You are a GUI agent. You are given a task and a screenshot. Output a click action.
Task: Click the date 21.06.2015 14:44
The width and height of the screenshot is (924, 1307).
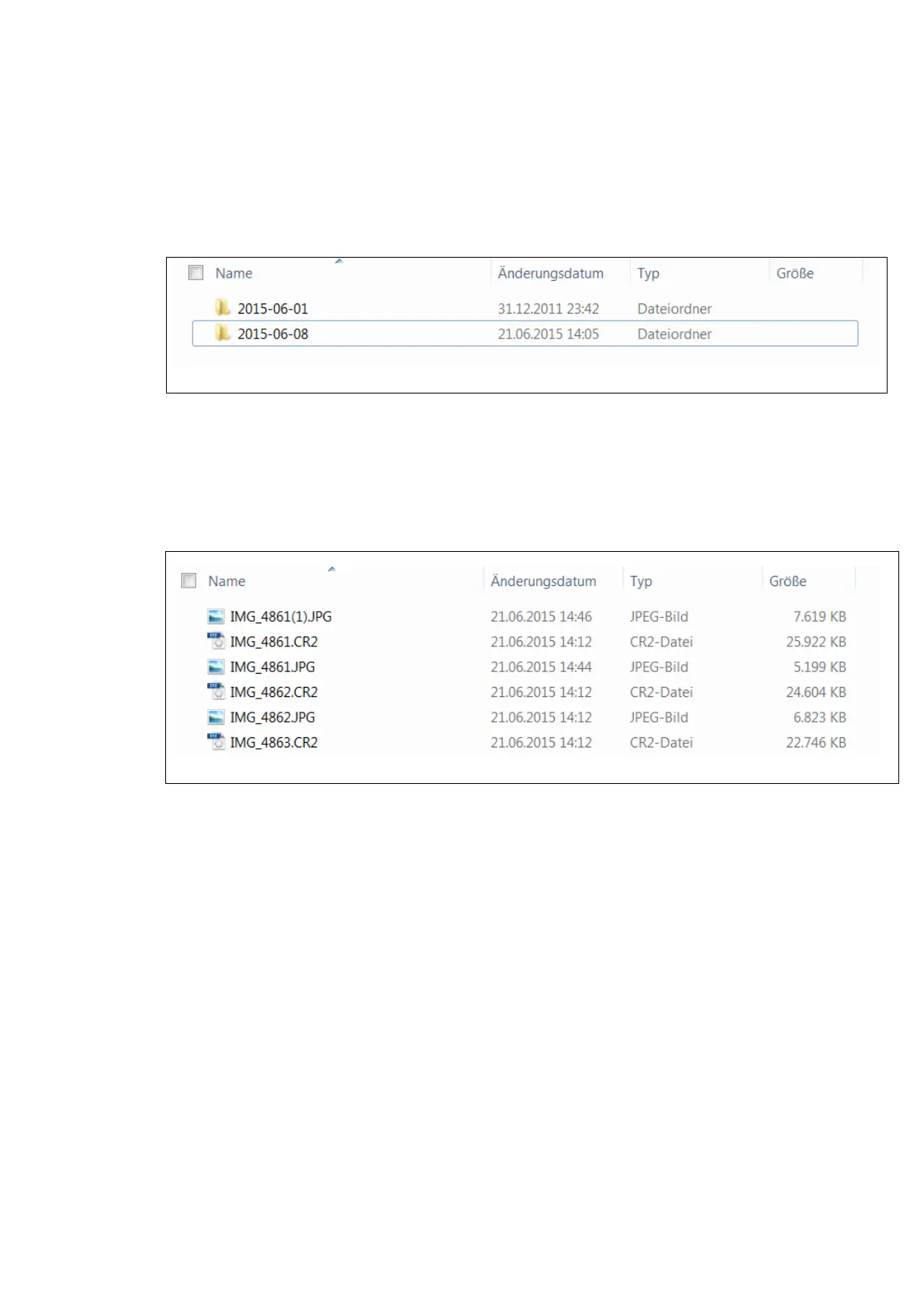(542, 667)
